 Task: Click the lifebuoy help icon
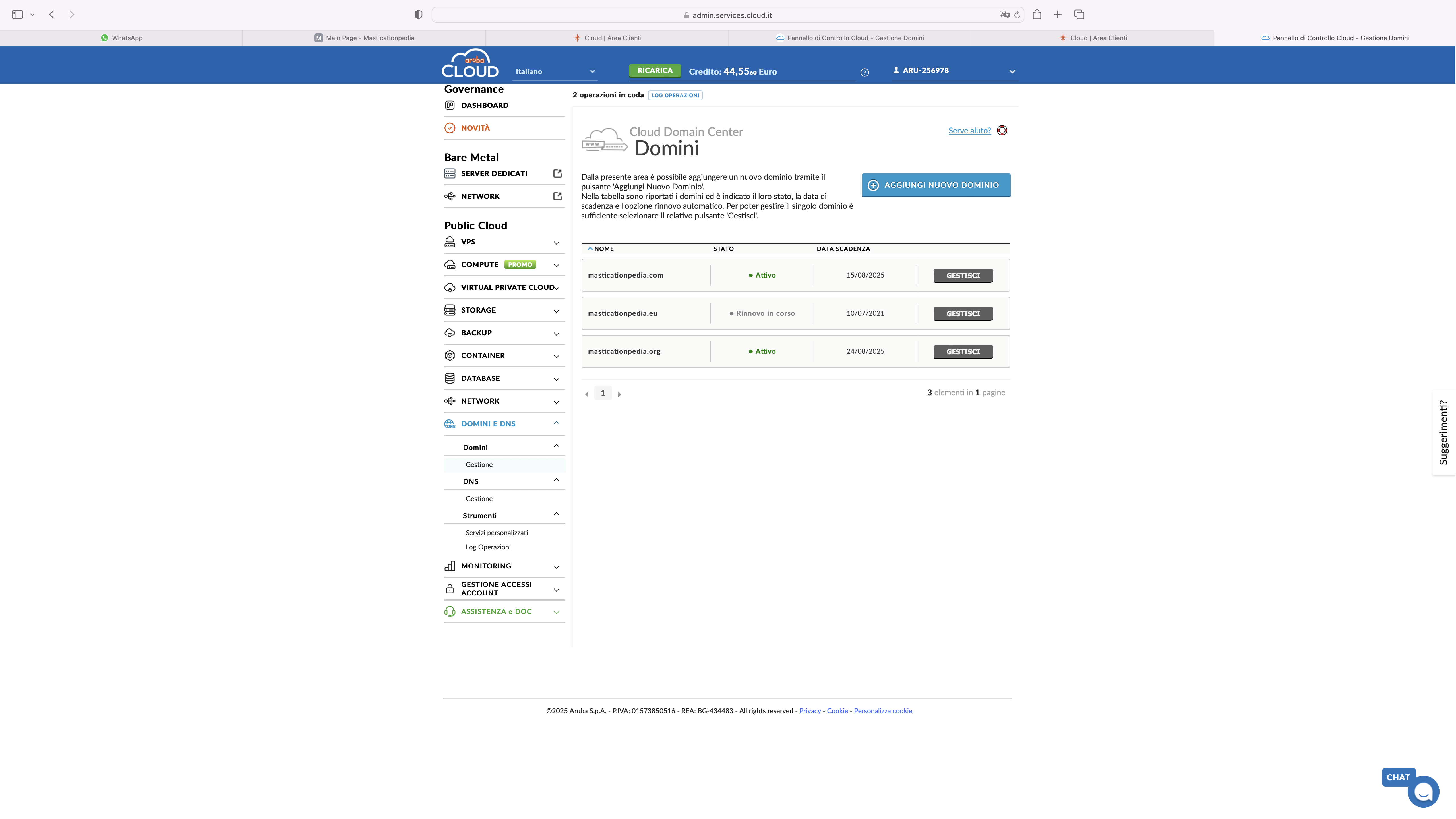(x=1002, y=131)
